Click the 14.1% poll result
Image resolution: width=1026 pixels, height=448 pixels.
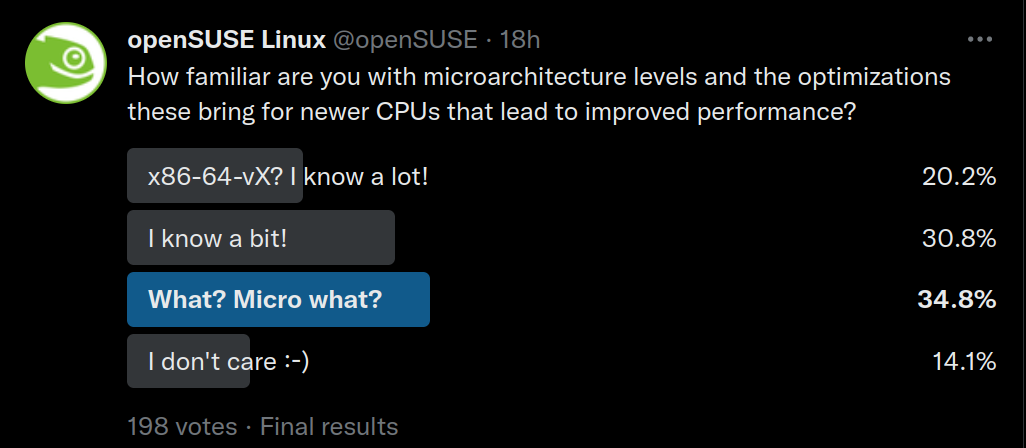coord(963,361)
